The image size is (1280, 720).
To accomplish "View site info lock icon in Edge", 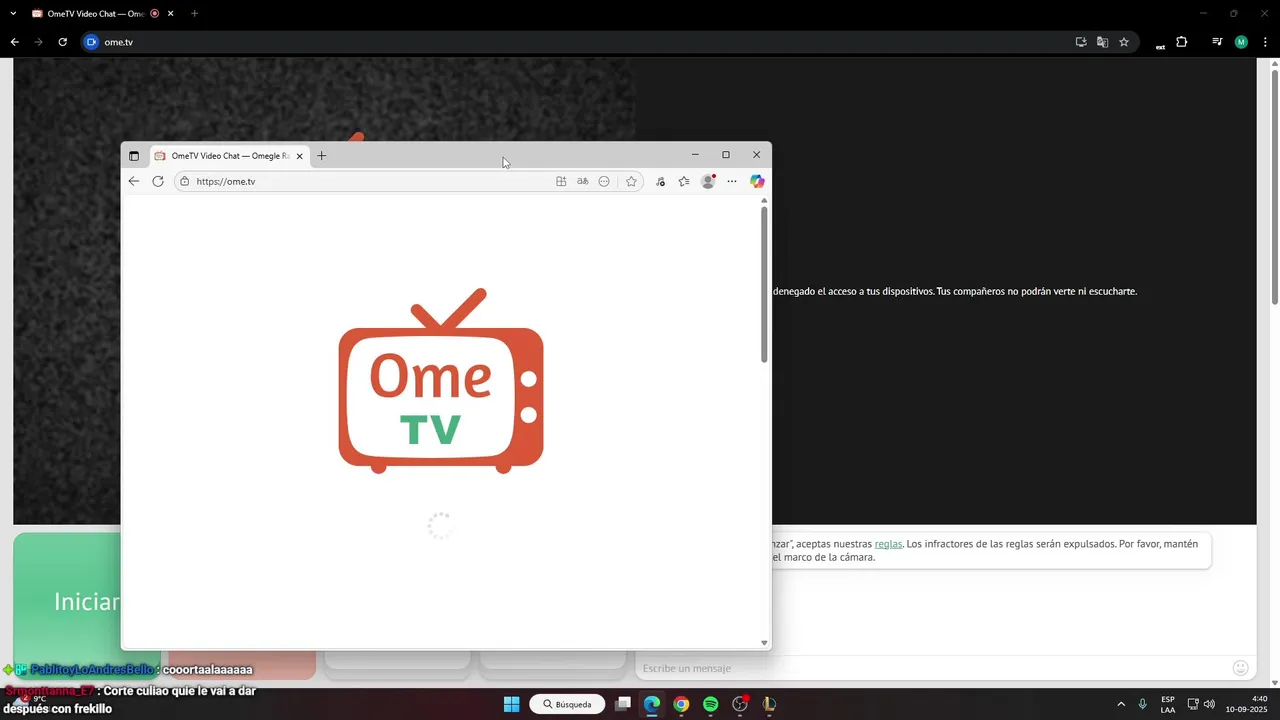I will tap(184, 181).
